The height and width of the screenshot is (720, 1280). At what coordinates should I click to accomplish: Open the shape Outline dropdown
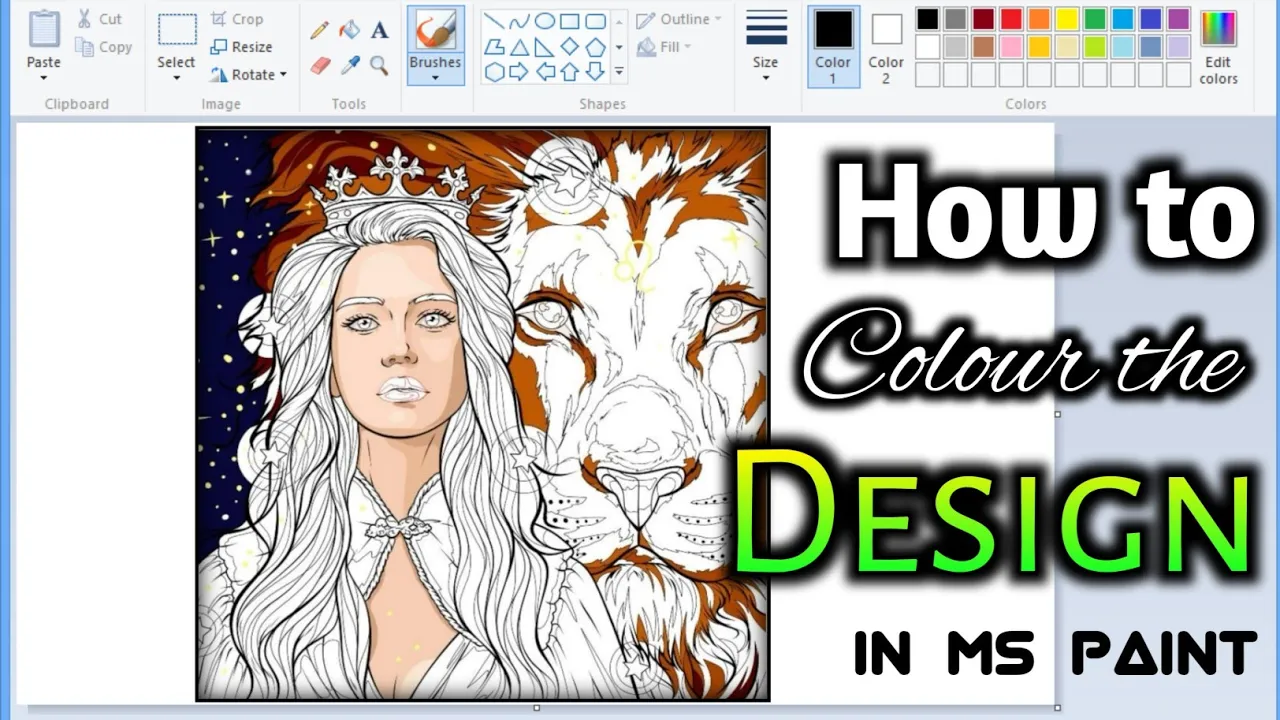point(679,19)
